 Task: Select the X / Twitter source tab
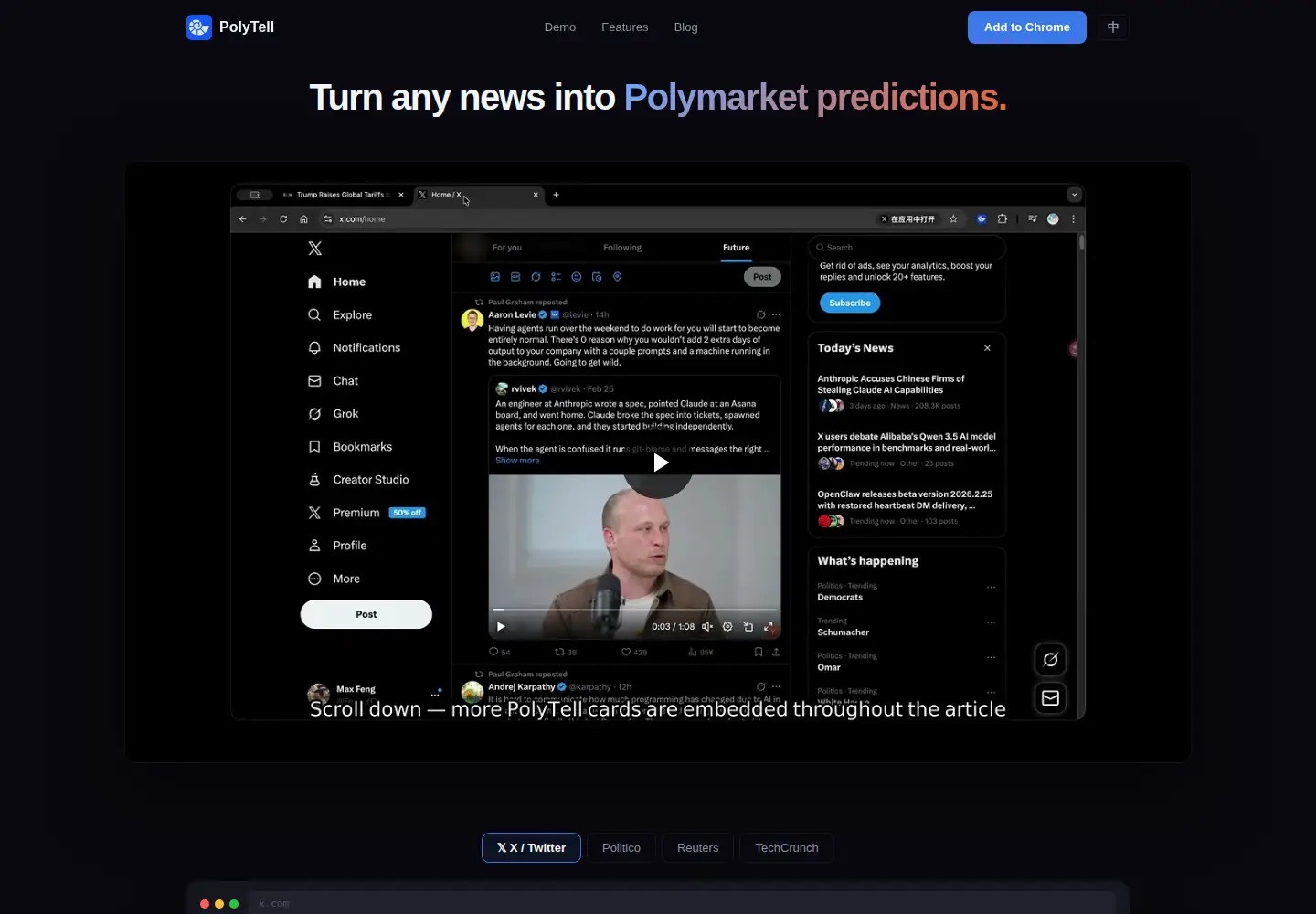point(531,848)
